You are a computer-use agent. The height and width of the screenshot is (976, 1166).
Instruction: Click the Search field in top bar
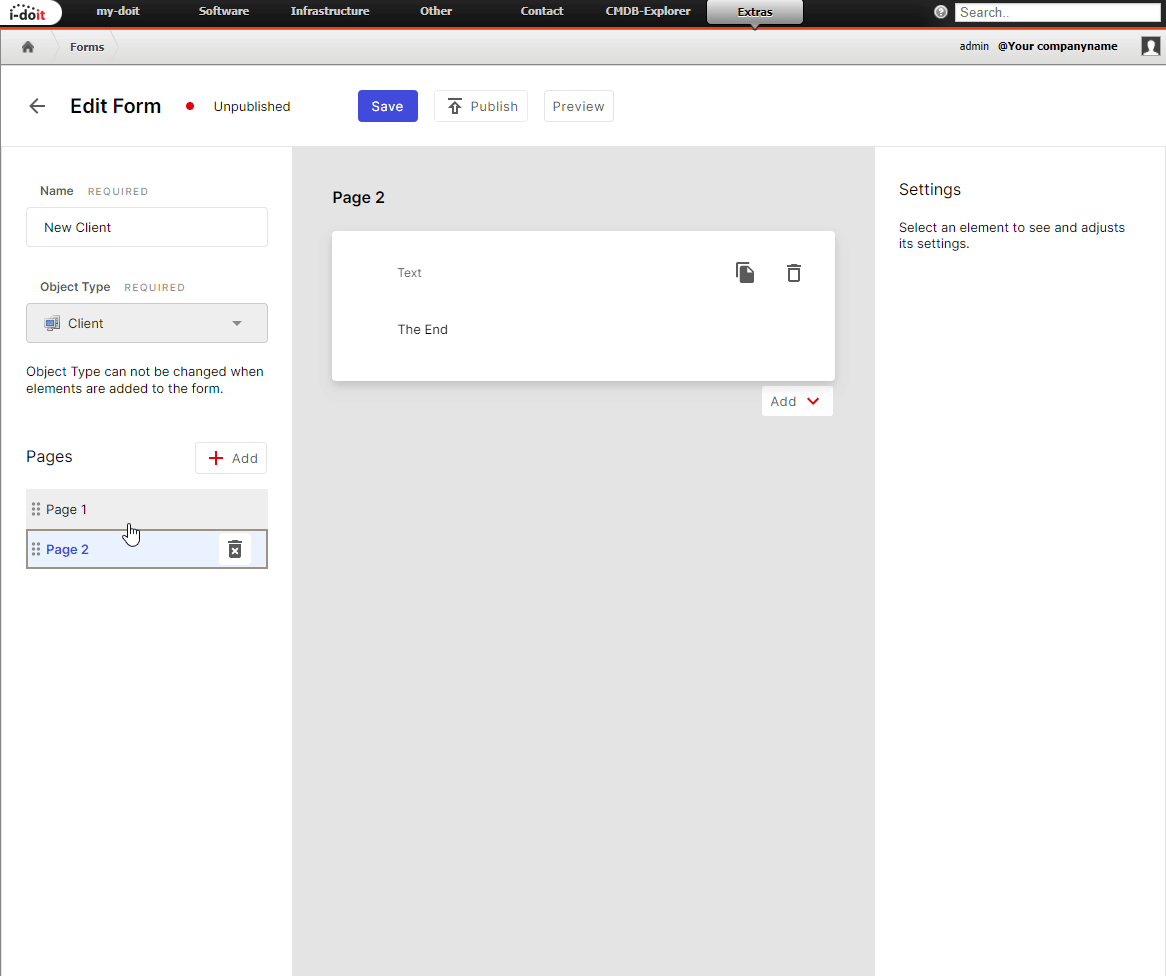click(1057, 12)
